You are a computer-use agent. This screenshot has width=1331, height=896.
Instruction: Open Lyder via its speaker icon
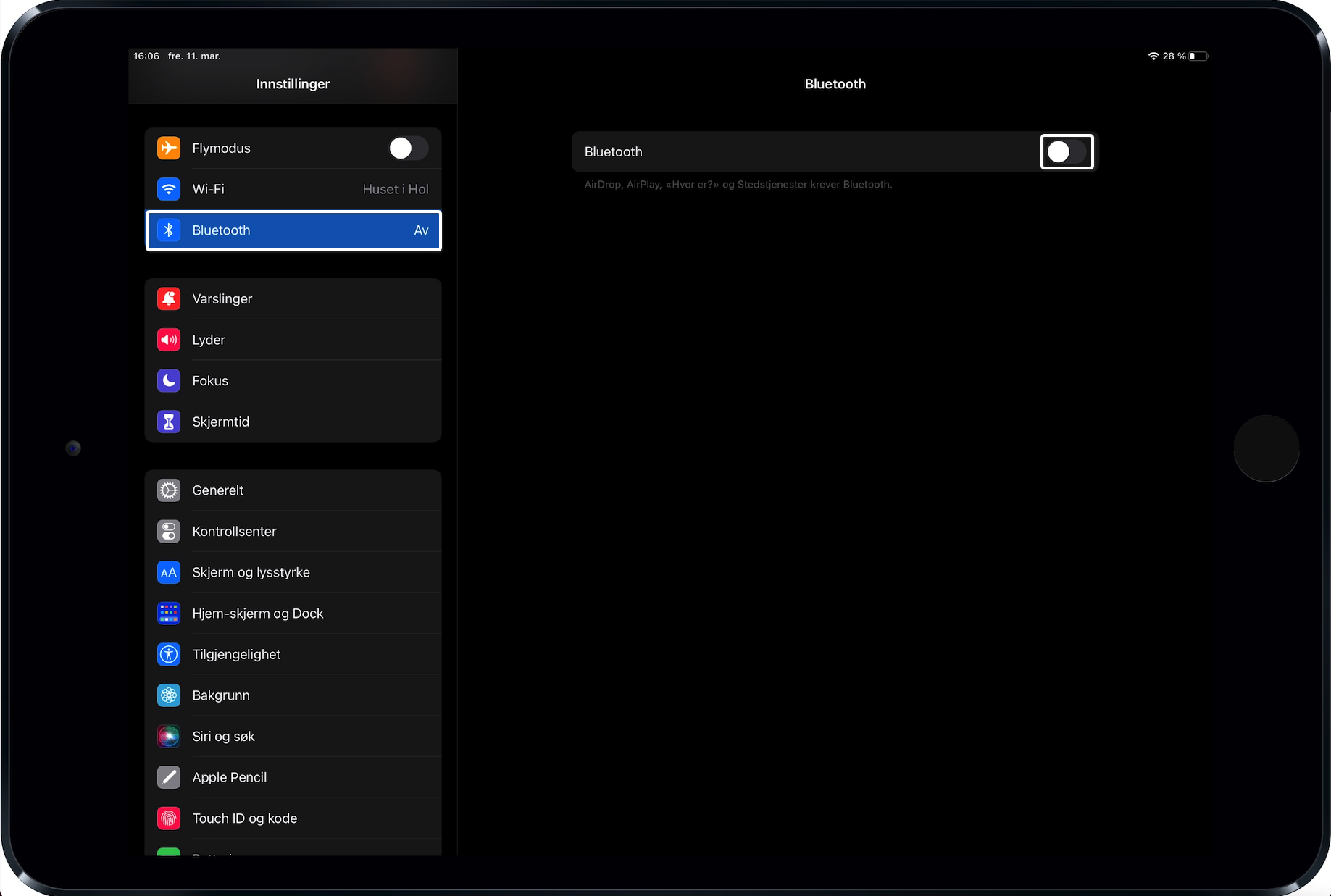pos(169,340)
